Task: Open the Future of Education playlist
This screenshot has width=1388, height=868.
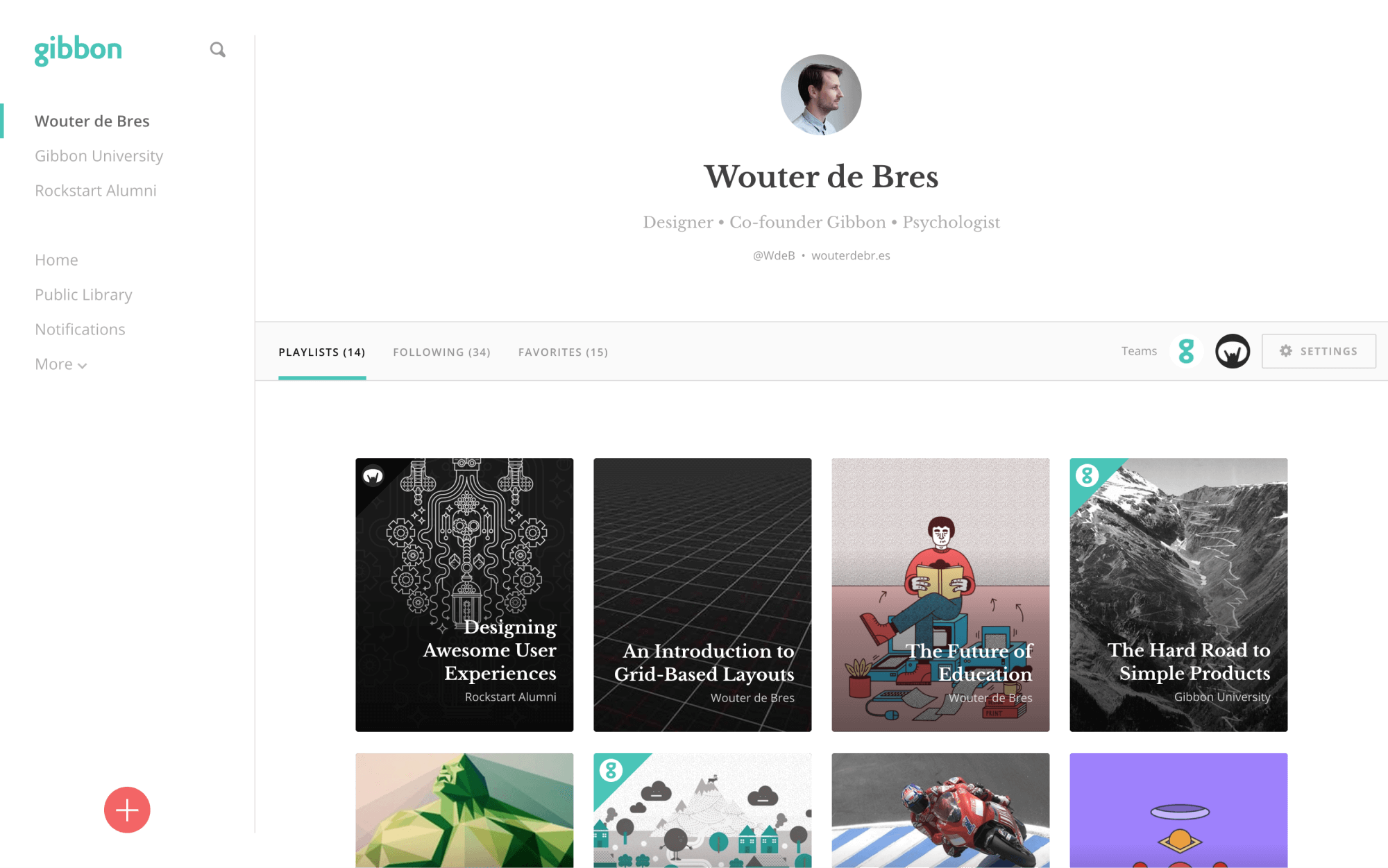Action: click(940, 595)
